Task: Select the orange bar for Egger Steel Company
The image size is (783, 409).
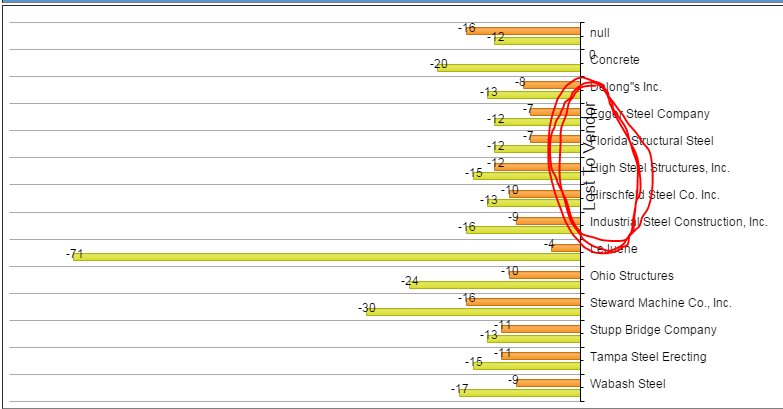Action: (555, 112)
